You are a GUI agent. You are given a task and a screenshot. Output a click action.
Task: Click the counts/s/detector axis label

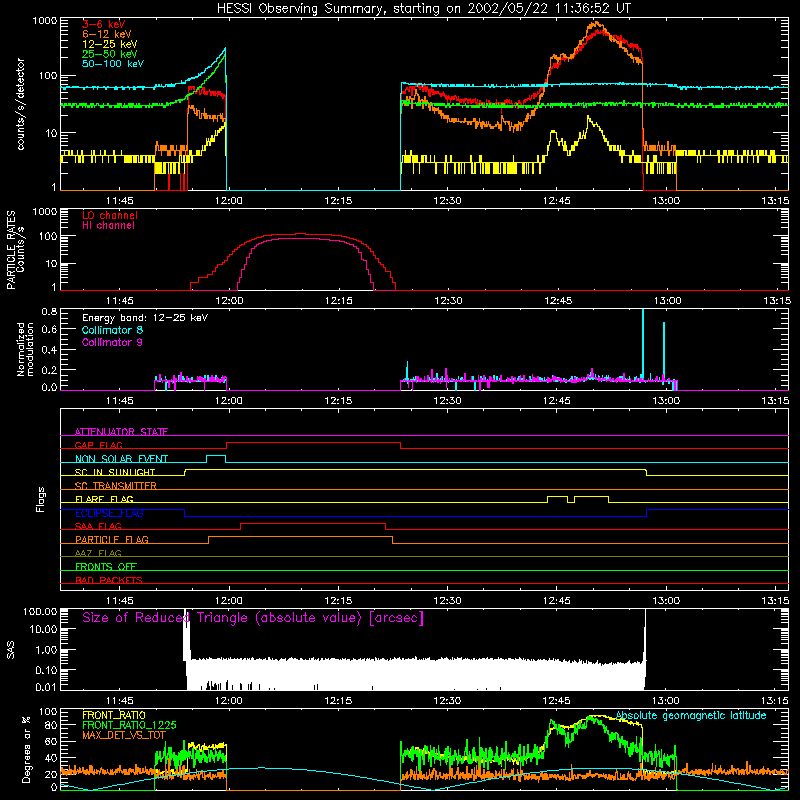click(20, 104)
